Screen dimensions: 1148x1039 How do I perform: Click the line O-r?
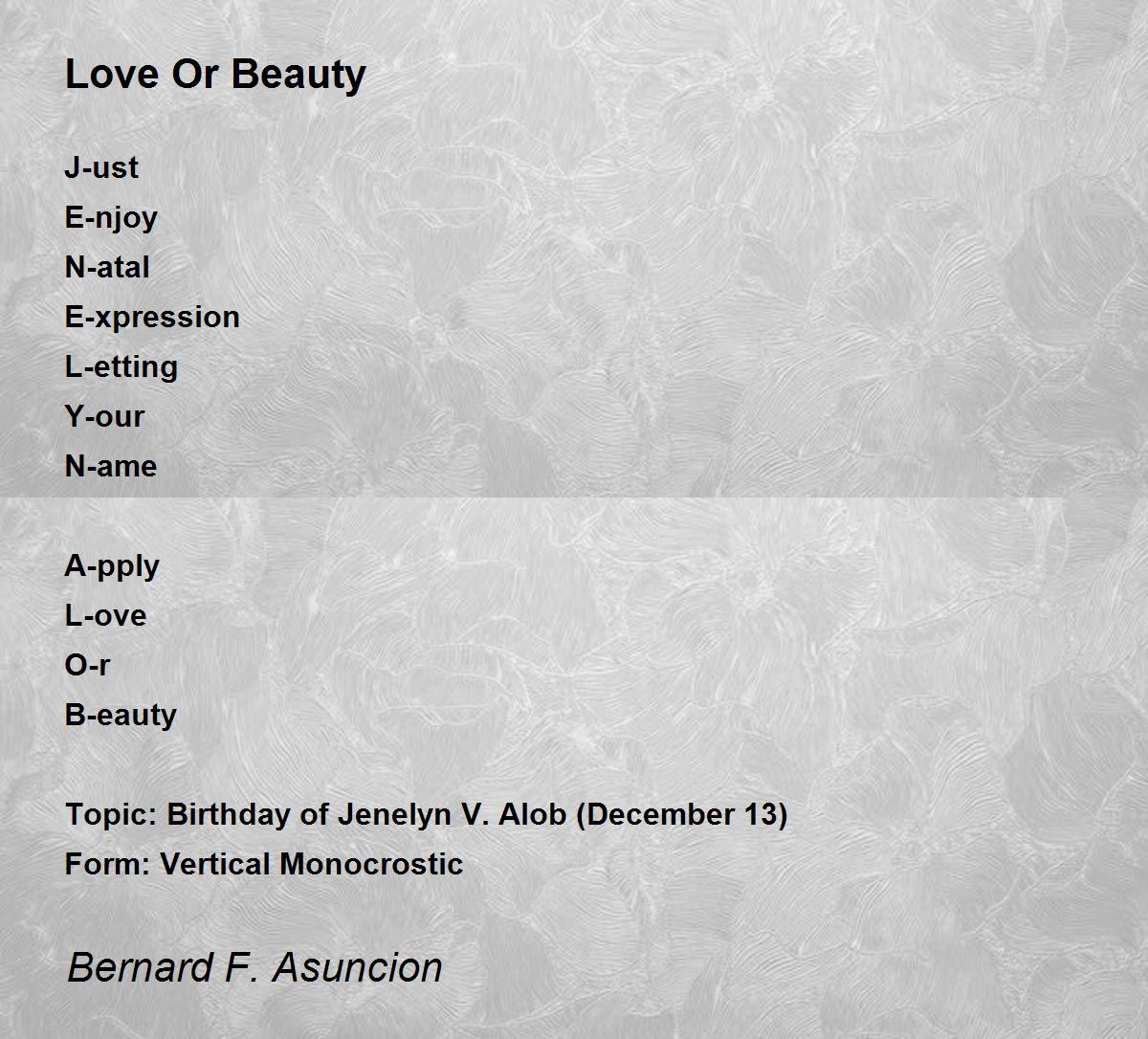point(87,665)
